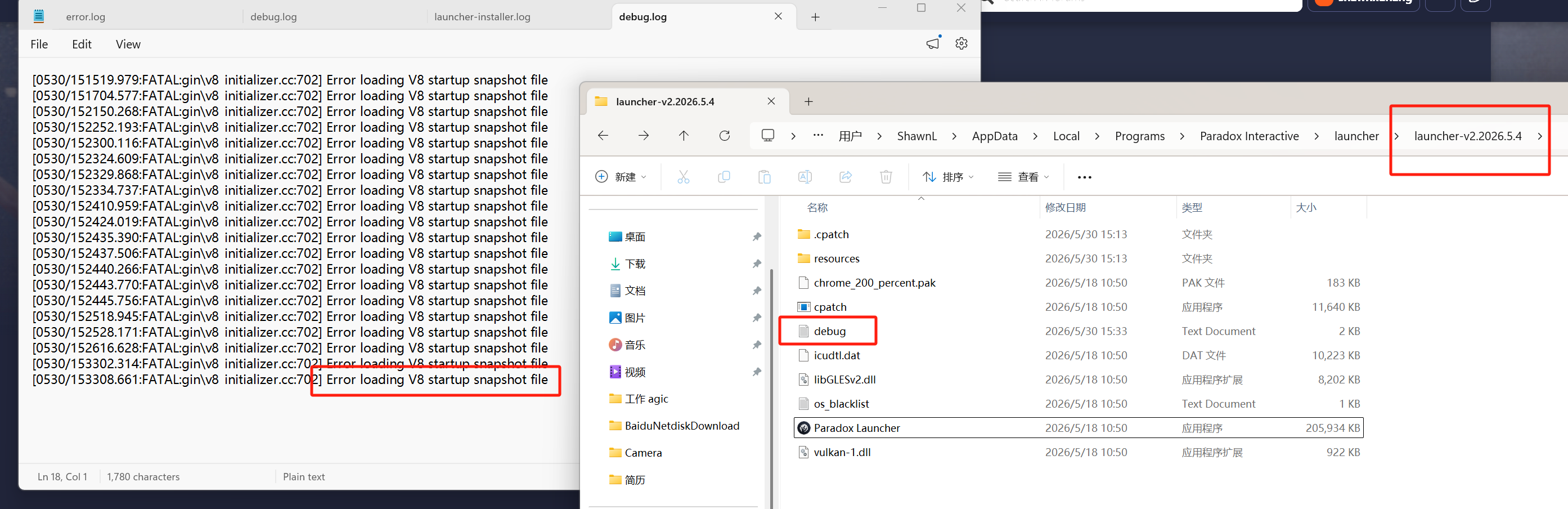Refresh the launcher folder view

point(724,136)
